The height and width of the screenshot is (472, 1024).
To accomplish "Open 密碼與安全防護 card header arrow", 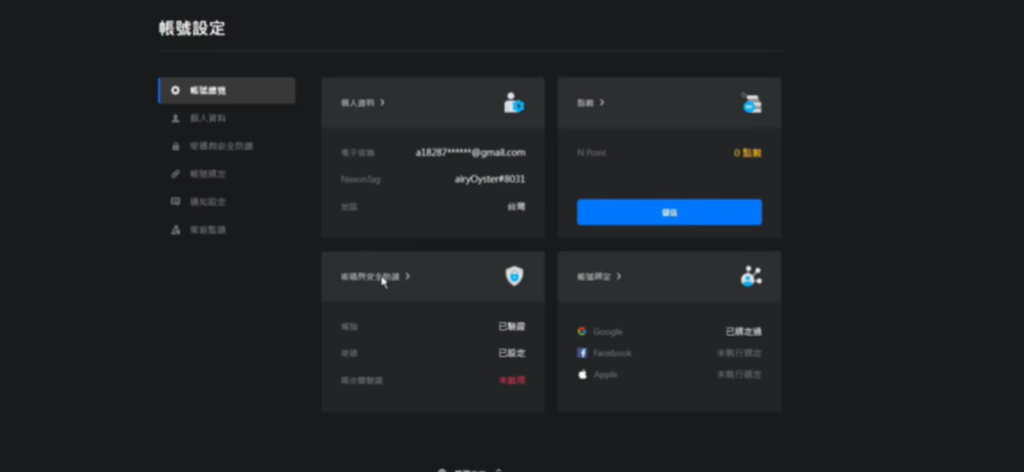I will (x=408, y=276).
